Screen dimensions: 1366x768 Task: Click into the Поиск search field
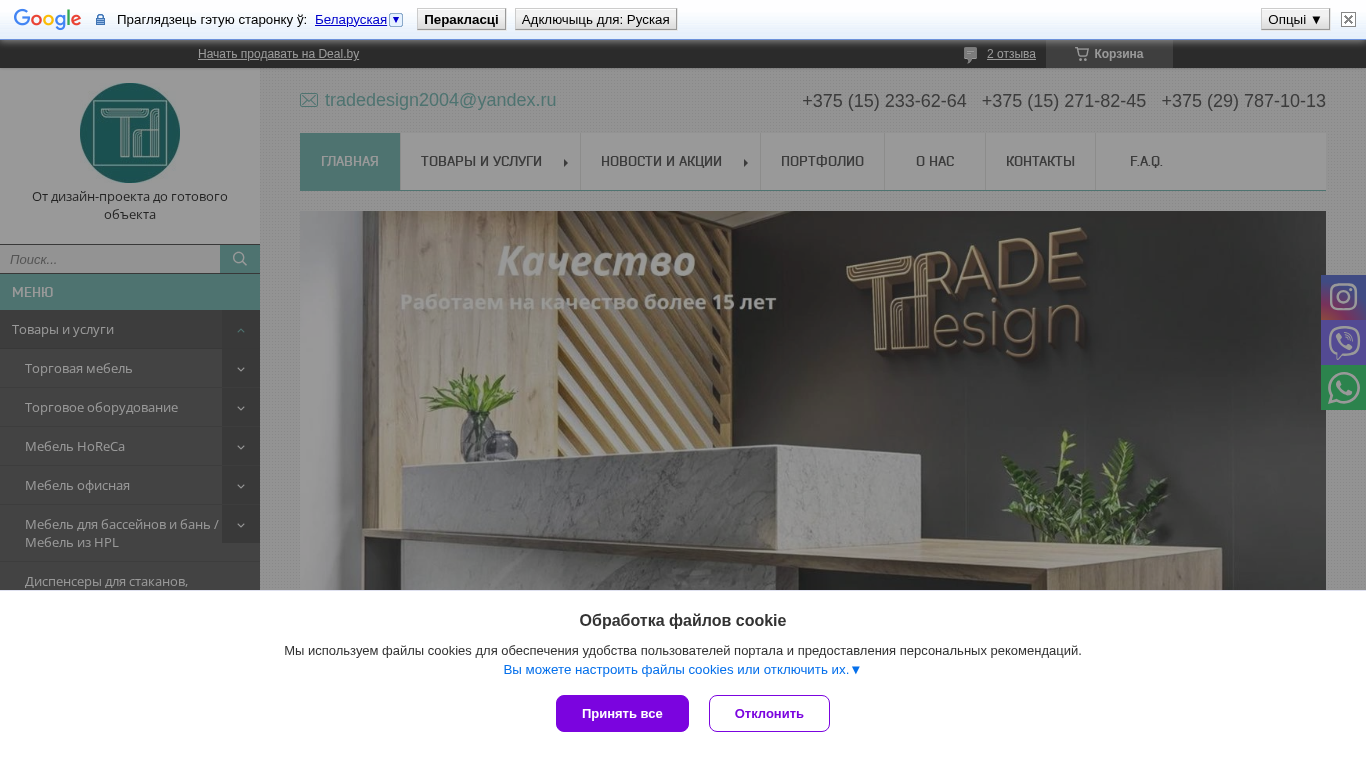[110, 259]
